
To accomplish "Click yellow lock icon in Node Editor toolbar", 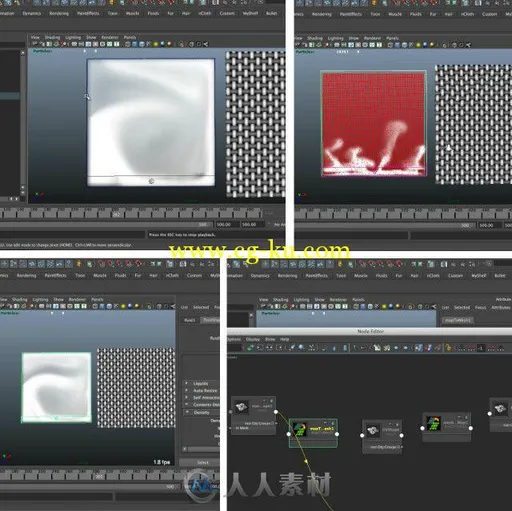I will [448, 348].
